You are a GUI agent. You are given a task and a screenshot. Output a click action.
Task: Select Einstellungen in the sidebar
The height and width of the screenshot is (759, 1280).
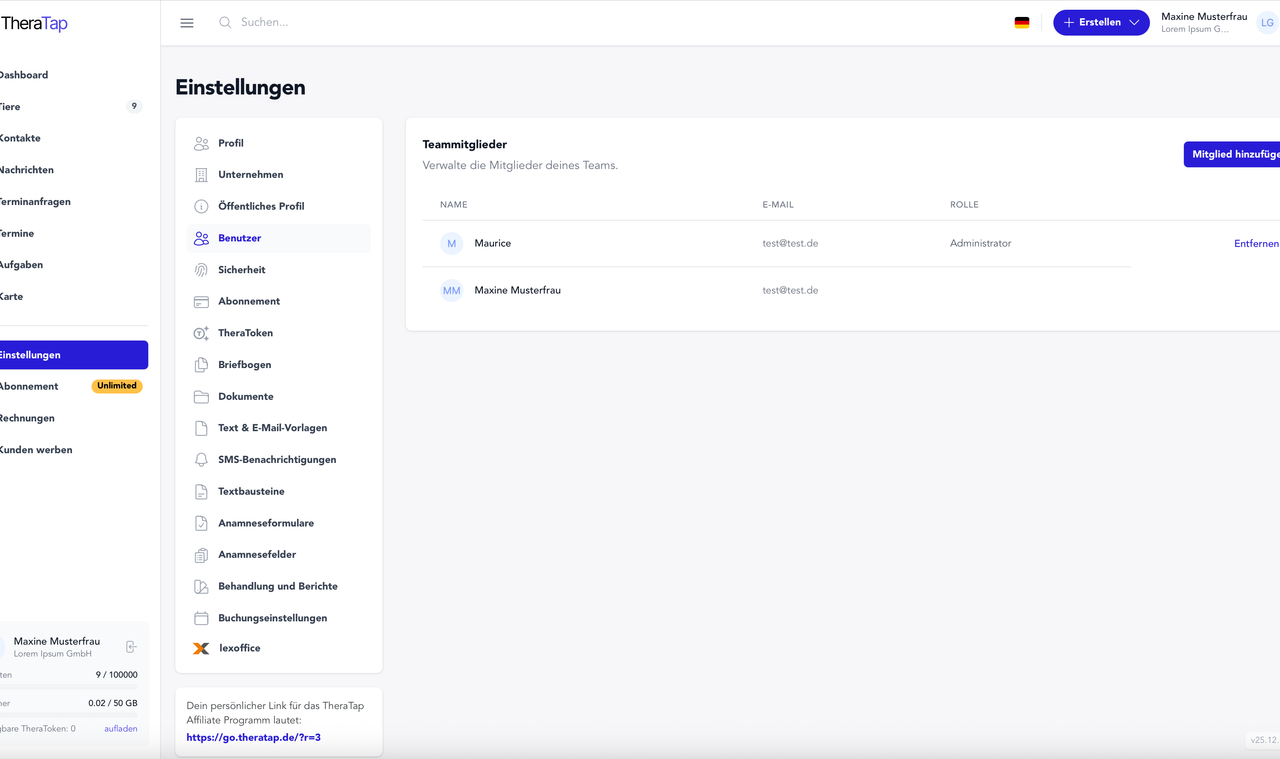click(x=74, y=355)
